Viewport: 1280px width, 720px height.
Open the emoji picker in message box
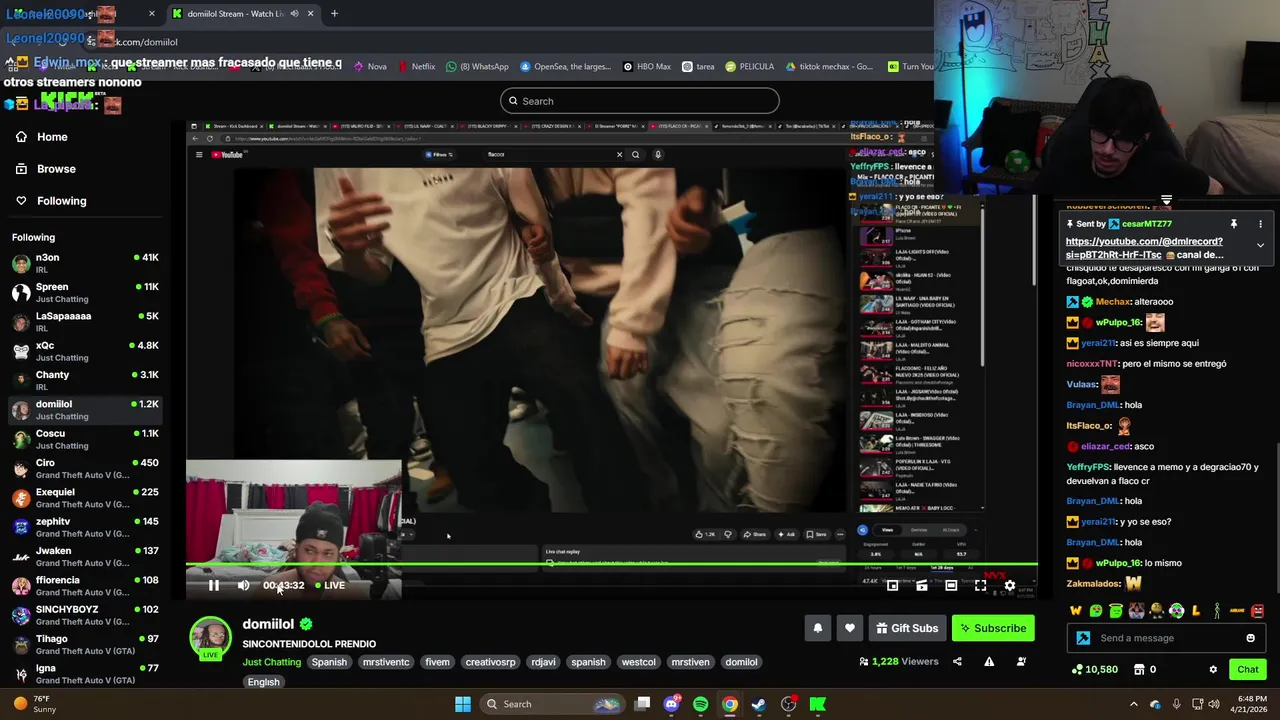(1250, 638)
